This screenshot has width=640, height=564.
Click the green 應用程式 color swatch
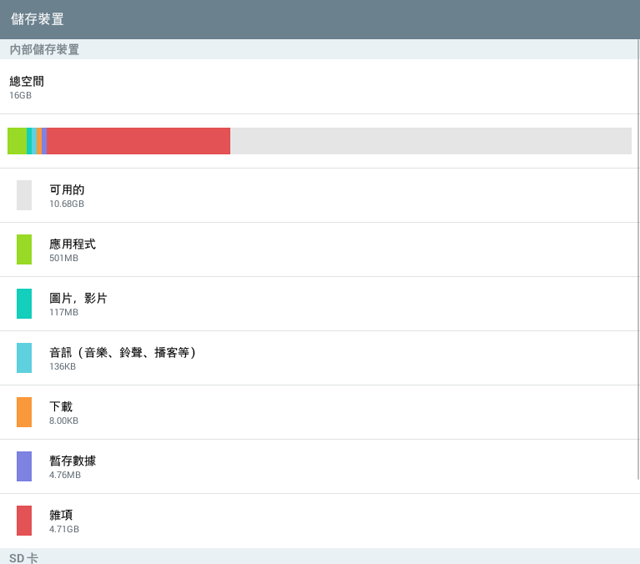pos(24,249)
